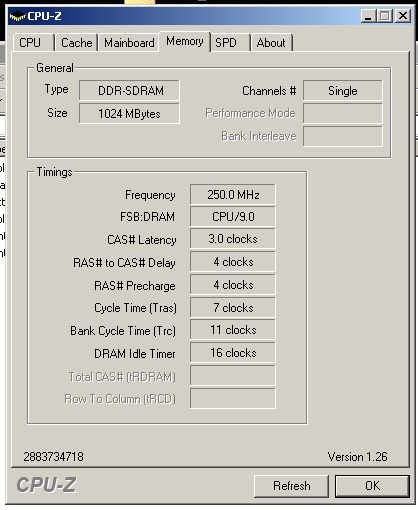Viewport: 418px width, 510px height.
Task: Show the About tab
Action: click(x=271, y=43)
